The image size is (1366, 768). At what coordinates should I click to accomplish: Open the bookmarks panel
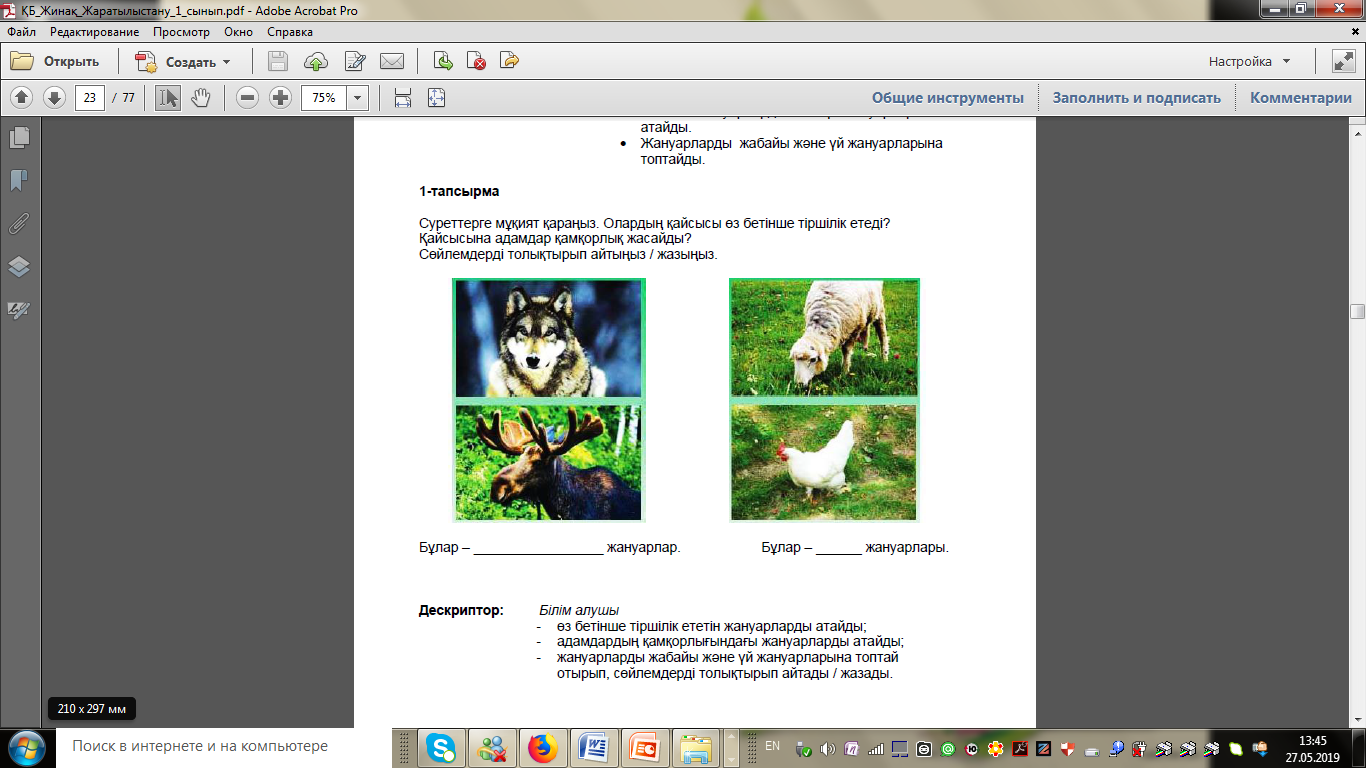pyautogui.click(x=19, y=180)
